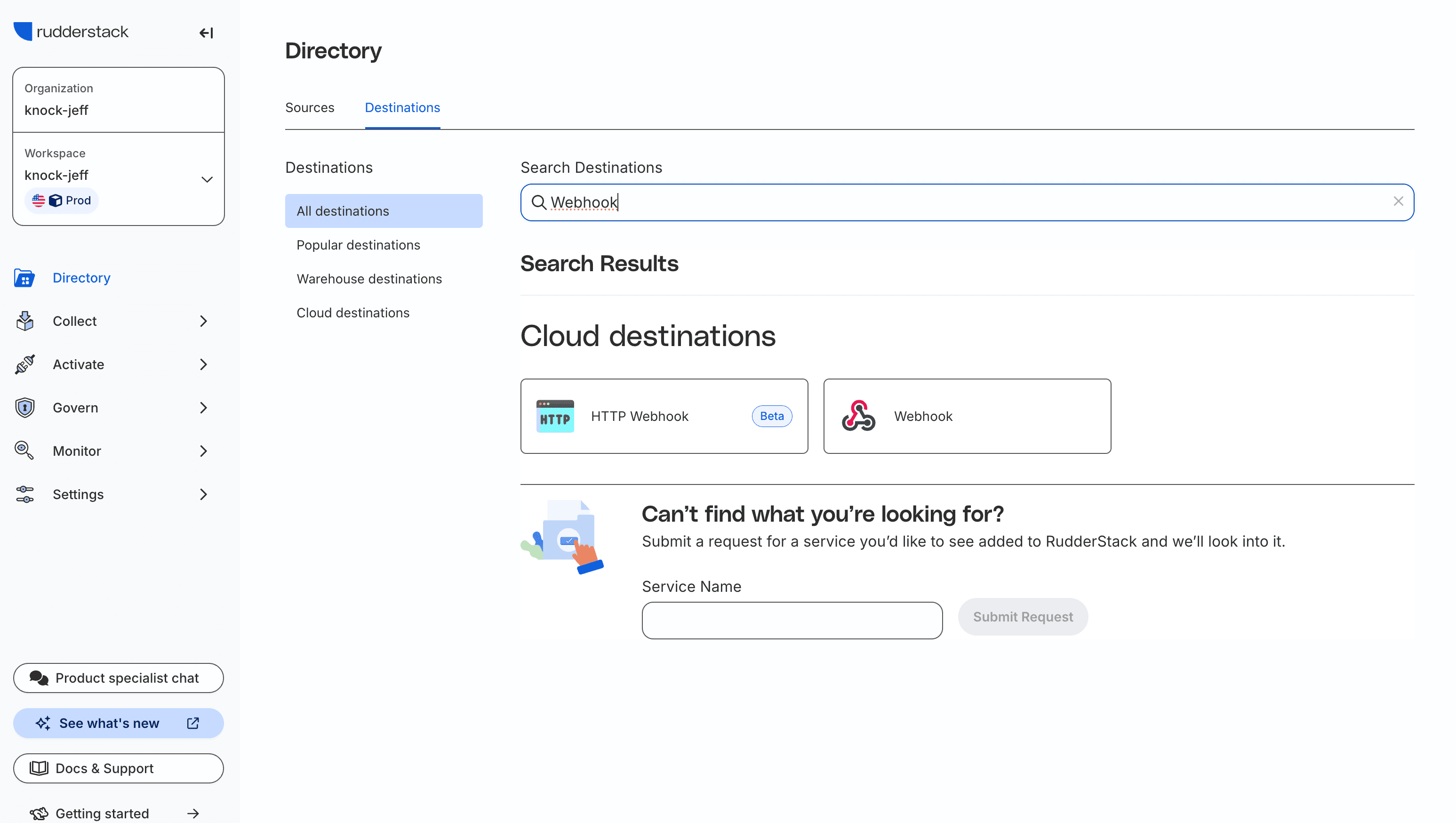Select the Collect inbox icon
This screenshot has width=1456, height=823.
24,321
